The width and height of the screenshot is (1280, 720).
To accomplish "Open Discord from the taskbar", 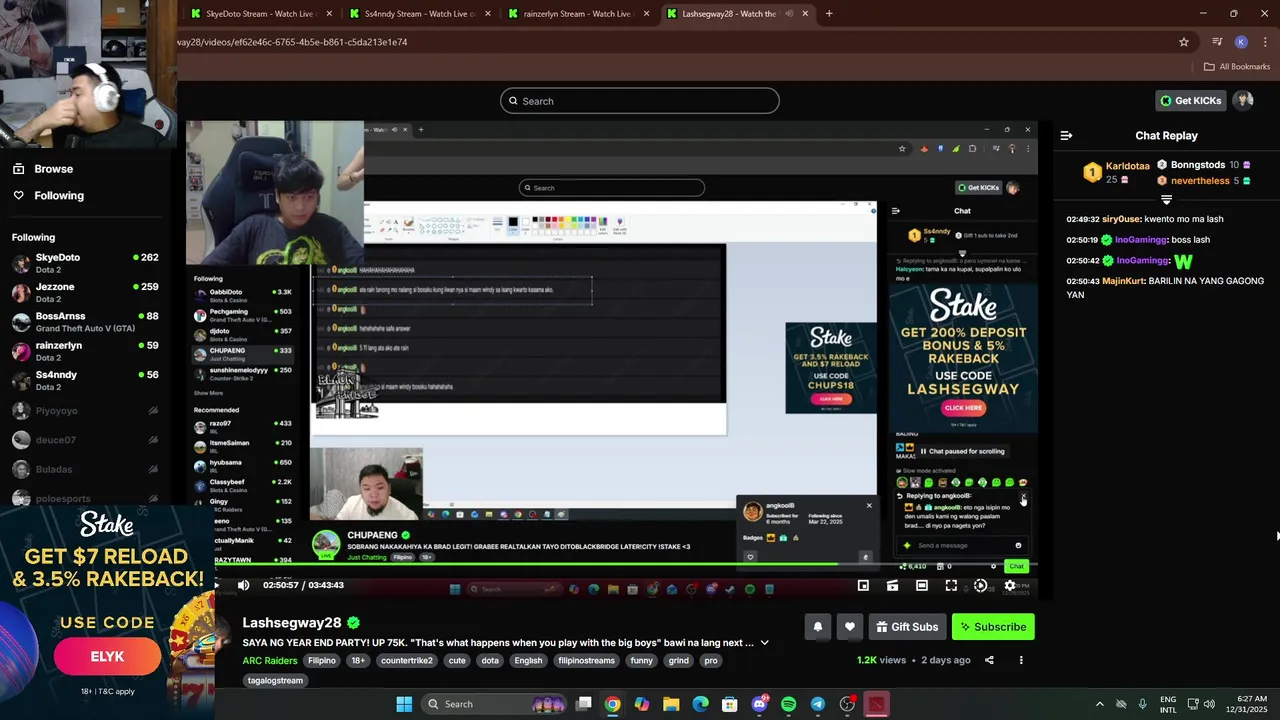I will click(x=759, y=704).
